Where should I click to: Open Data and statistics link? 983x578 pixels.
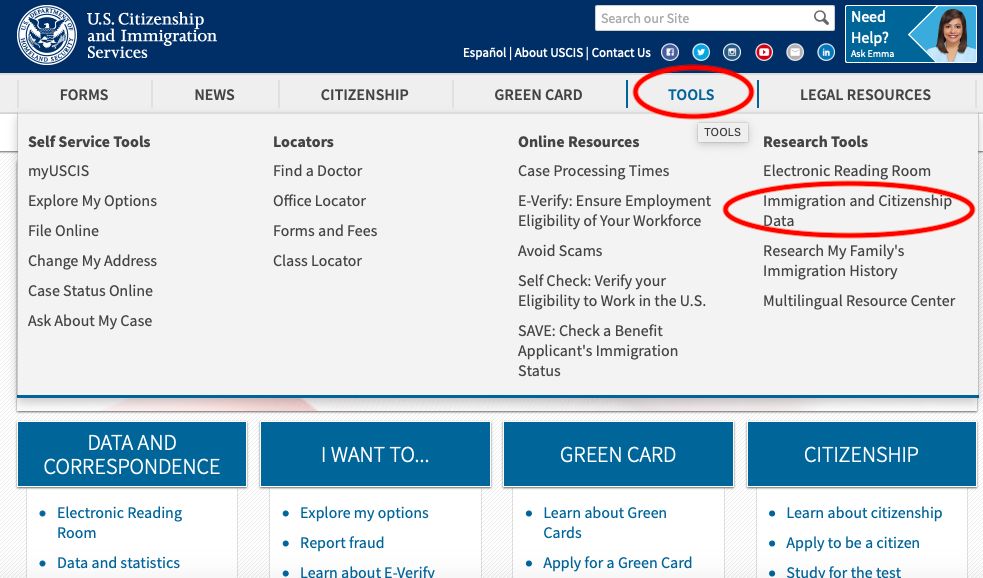point(118,563)
